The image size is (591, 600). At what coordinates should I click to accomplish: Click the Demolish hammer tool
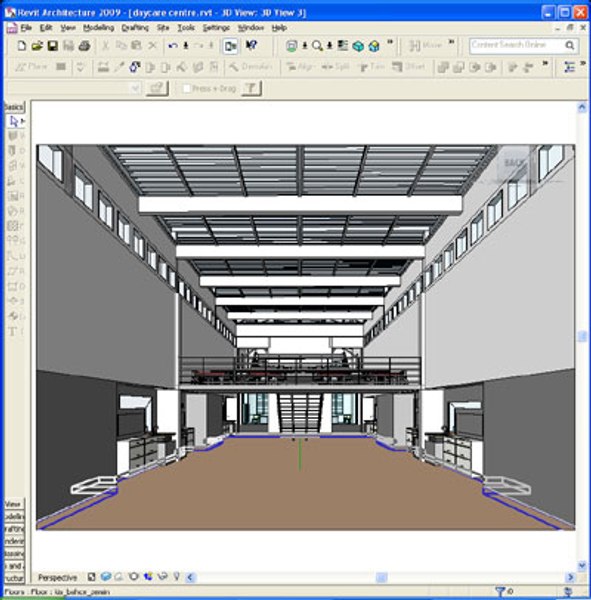click(x=250, y=67)
